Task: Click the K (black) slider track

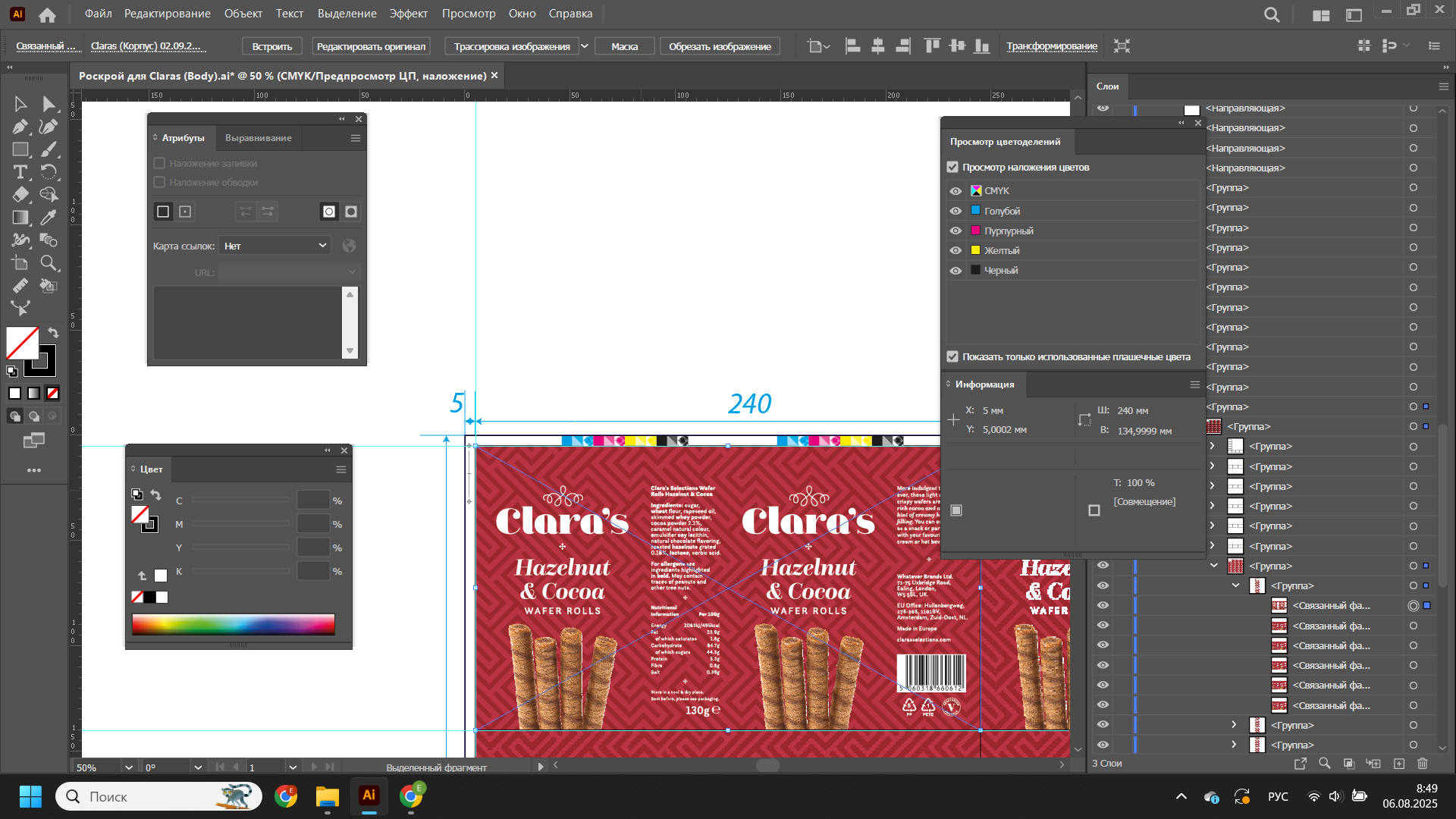Action: tap(240, 571)
